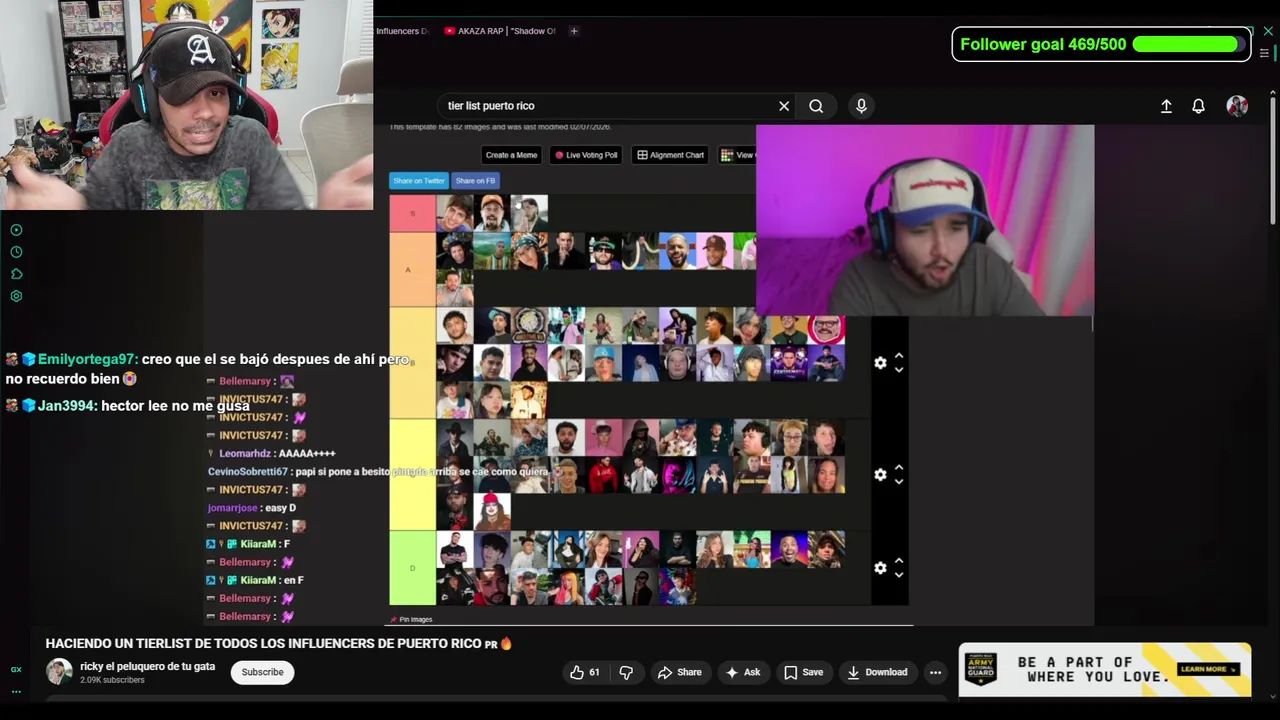Click chat username Jan3994

point(66,405)
